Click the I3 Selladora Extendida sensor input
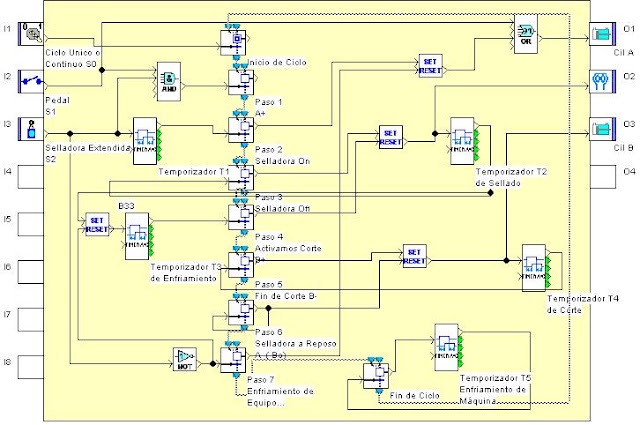Screen dimensions: 640x425 pyautogui.click(x=31, y=129)
